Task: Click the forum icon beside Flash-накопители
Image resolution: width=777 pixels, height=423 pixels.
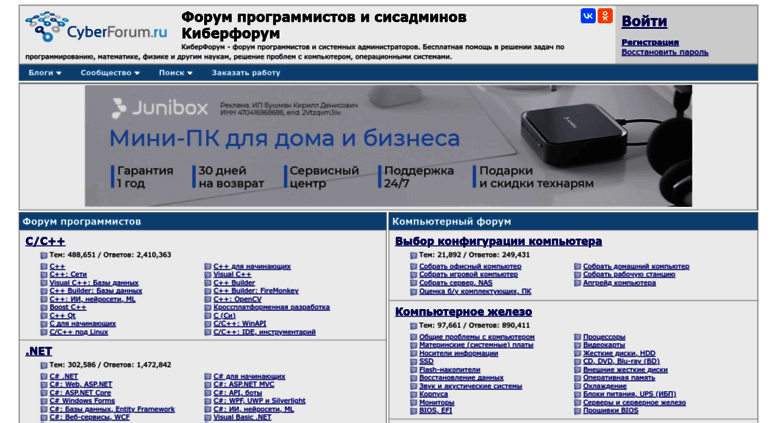Action: click(x=413, y=370)
